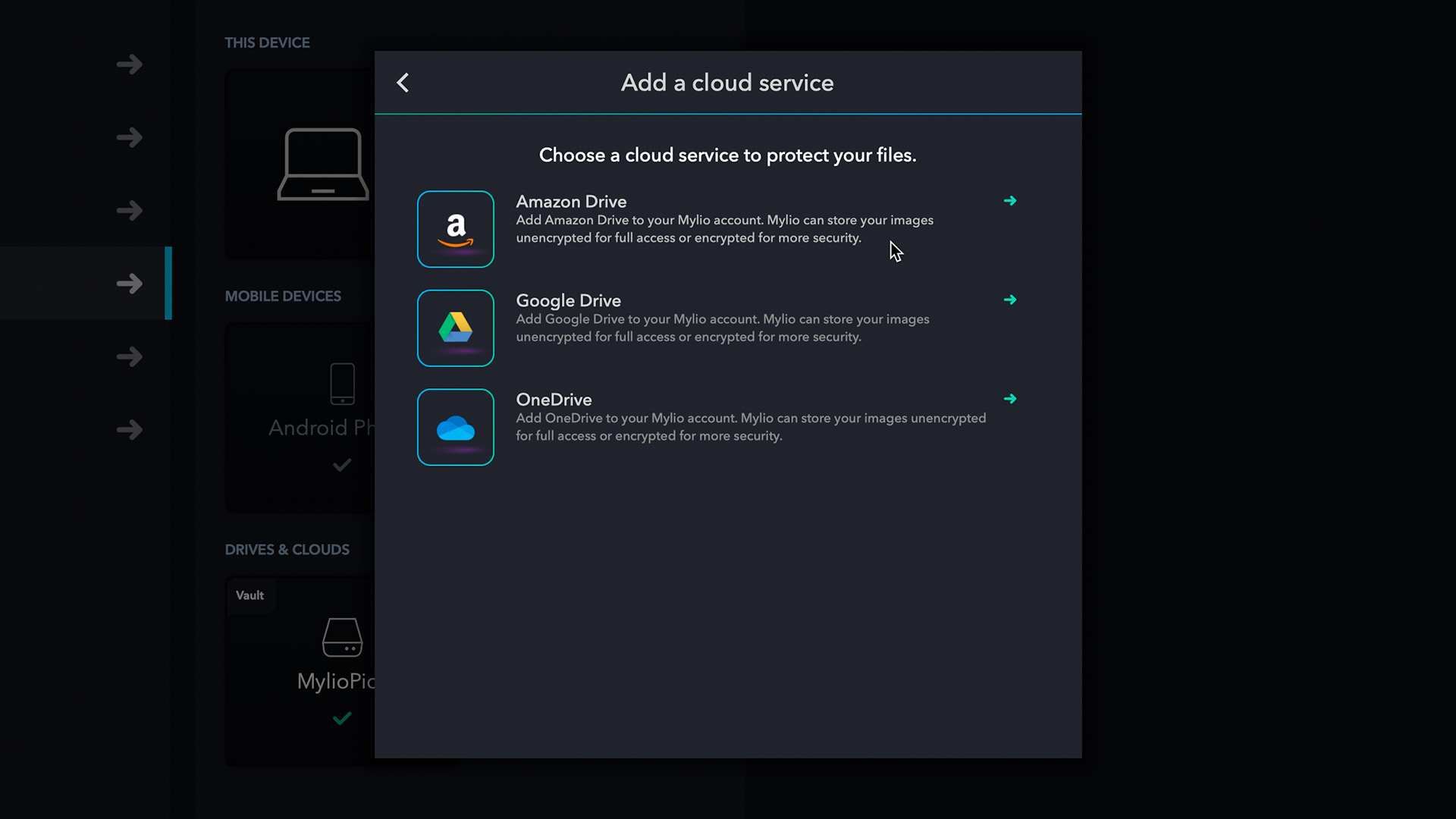Click the laptop device icon under This Device
The image size is (1456, 819).
coord(323,165)
